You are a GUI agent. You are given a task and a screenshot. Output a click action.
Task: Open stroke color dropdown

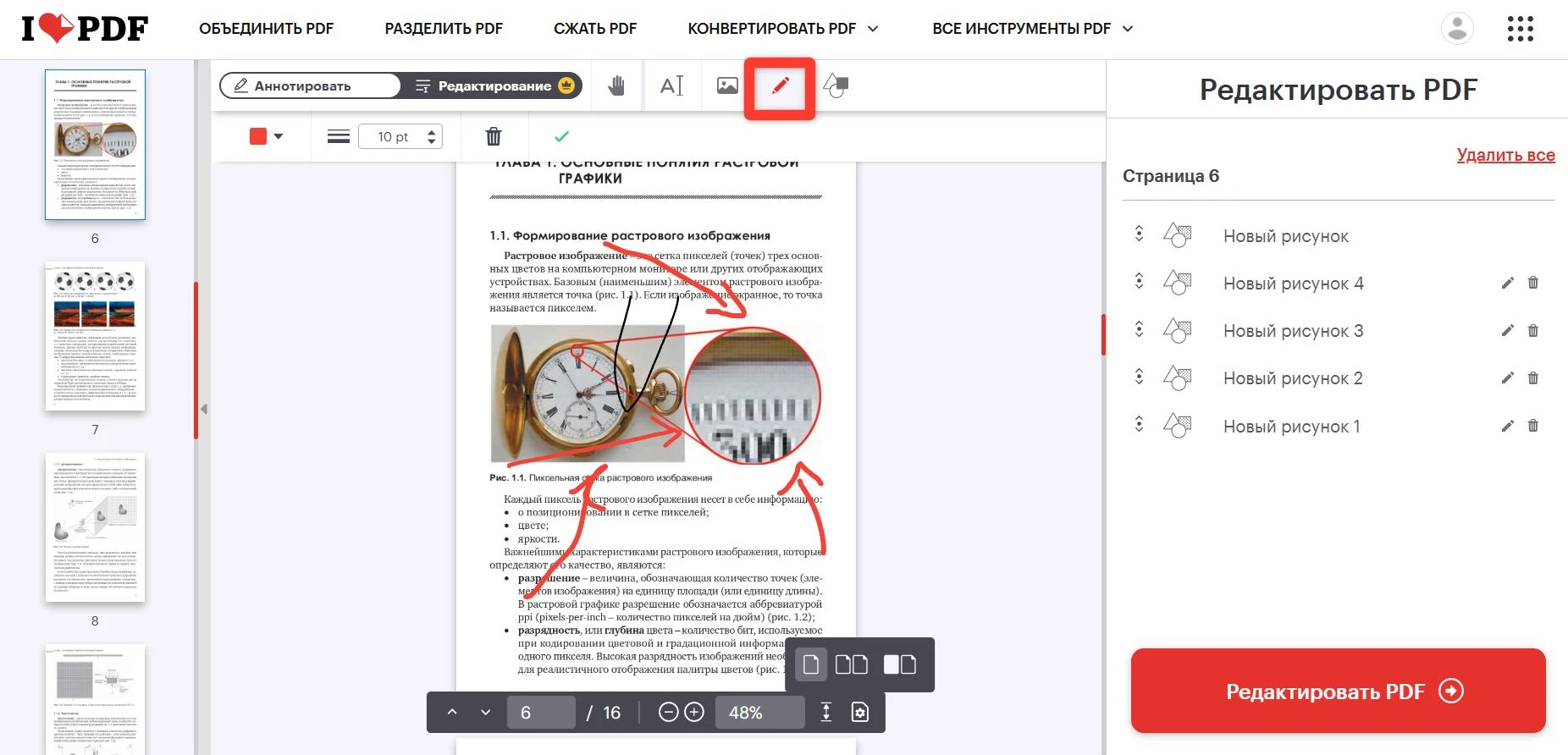[266, 136]
